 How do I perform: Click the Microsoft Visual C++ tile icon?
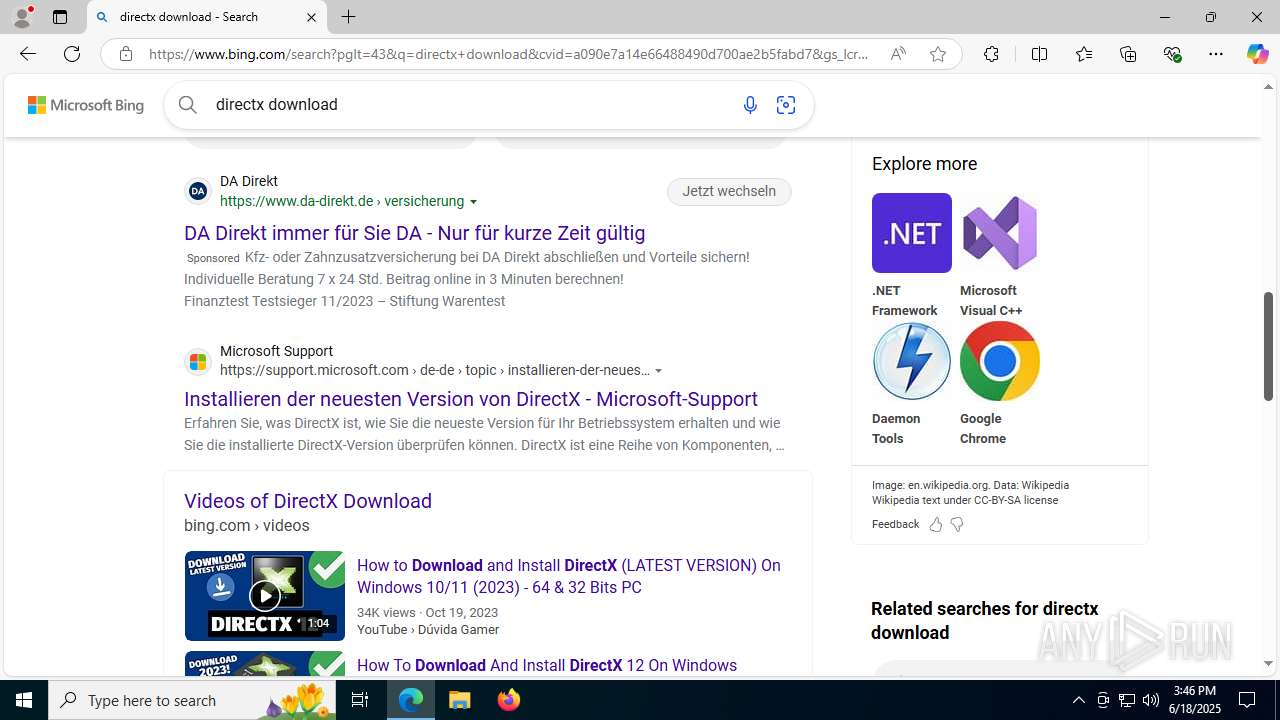[x=1000, y=233]
